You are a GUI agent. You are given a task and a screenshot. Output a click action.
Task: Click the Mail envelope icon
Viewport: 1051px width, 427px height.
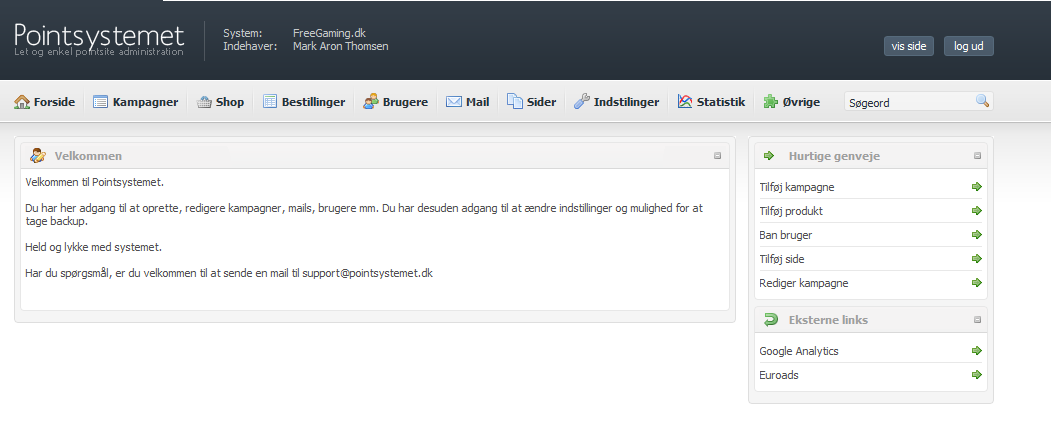454,102
